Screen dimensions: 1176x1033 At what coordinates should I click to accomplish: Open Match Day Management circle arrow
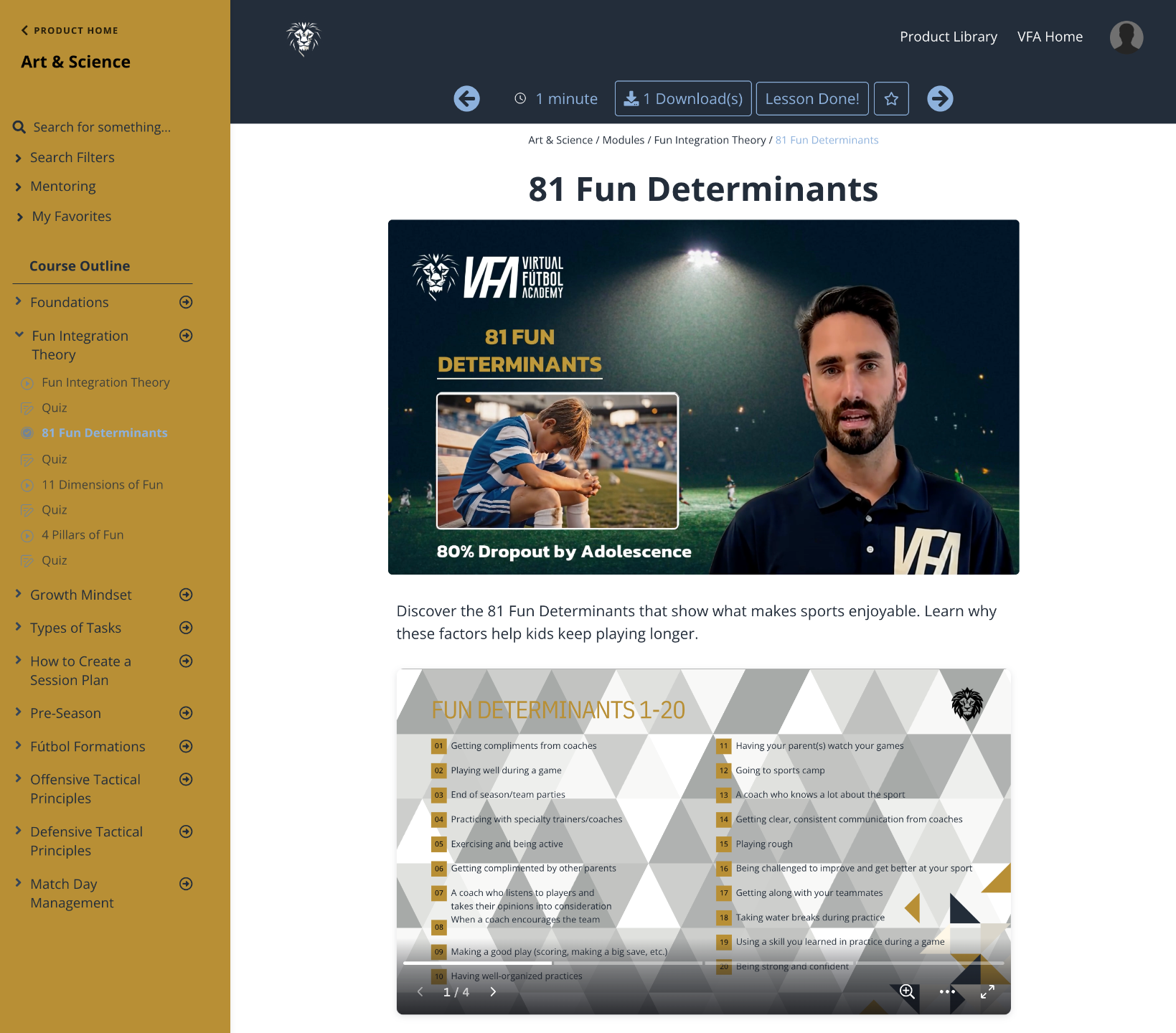(x=186, y=884)
